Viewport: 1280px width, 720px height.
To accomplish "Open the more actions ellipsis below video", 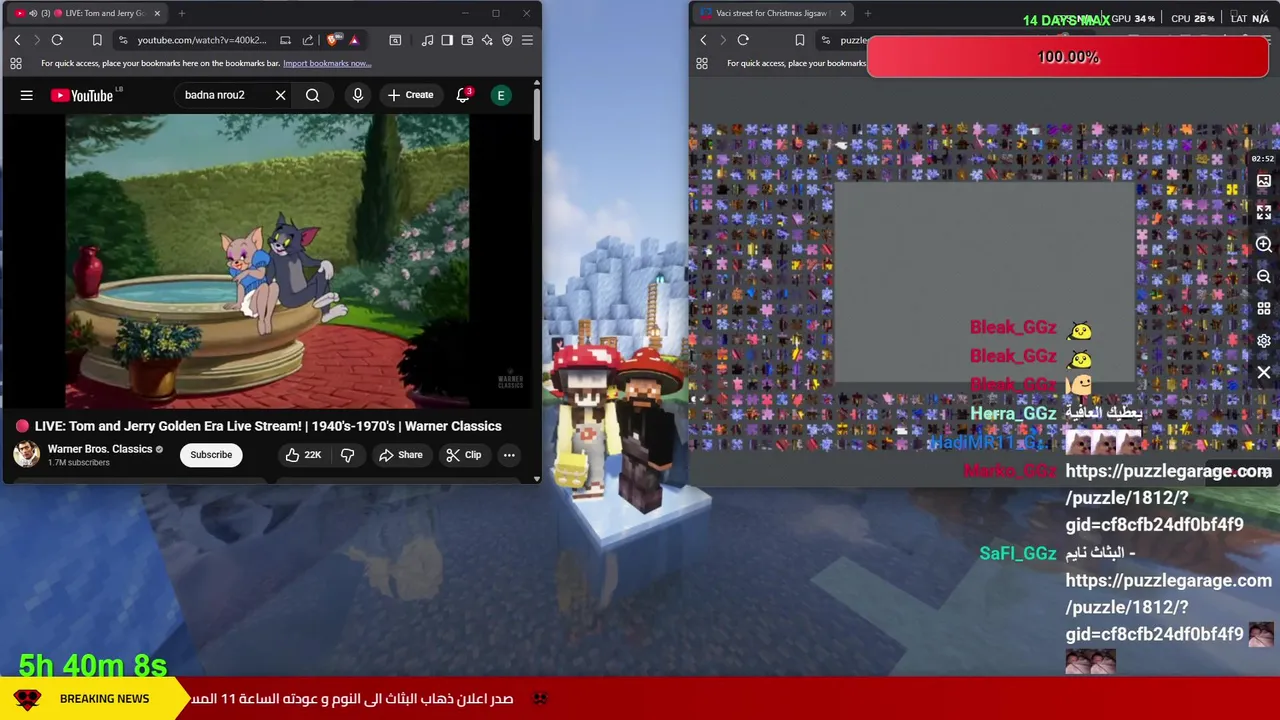I will [x=509, y=455].
